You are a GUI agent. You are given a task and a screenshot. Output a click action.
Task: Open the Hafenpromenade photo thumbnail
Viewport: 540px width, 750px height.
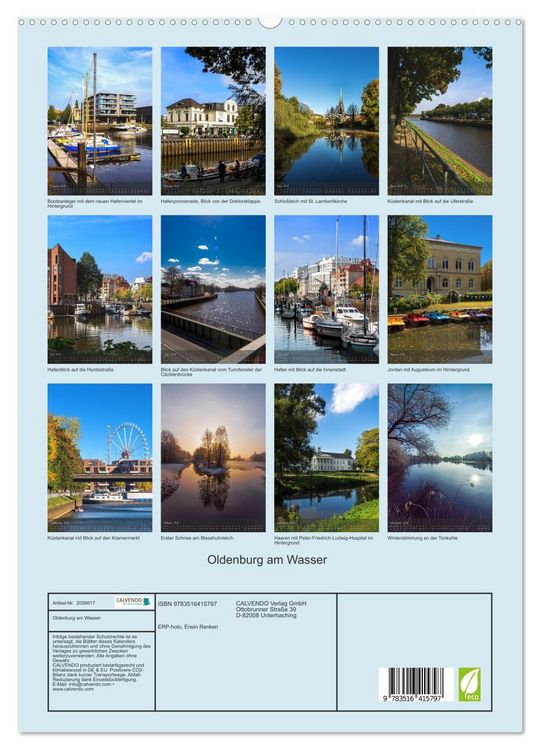pos(213,121)
